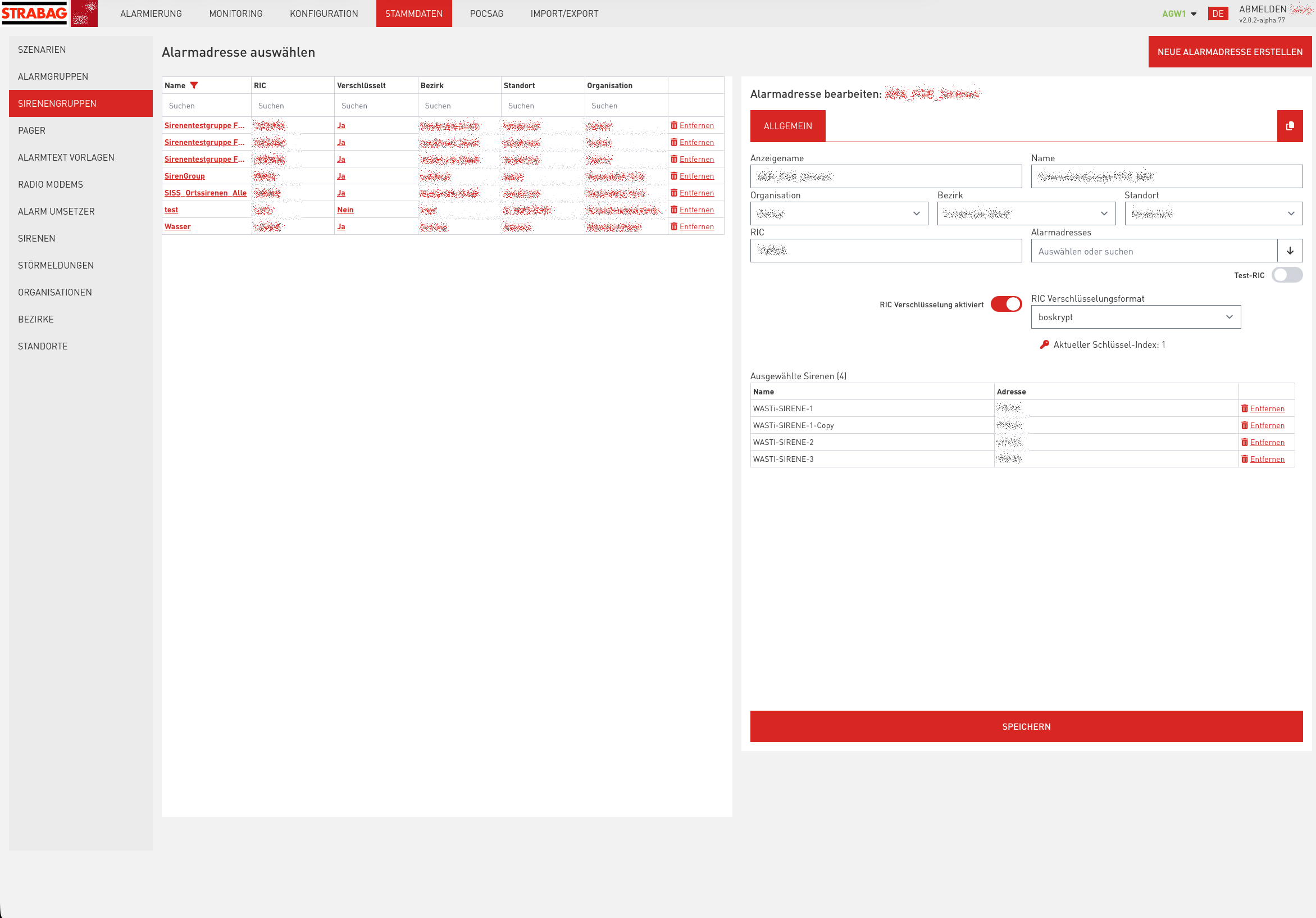Click the filter icon on the Name column
The height and width of the screenshot is (918, 1316).
(x=195, y=85)
